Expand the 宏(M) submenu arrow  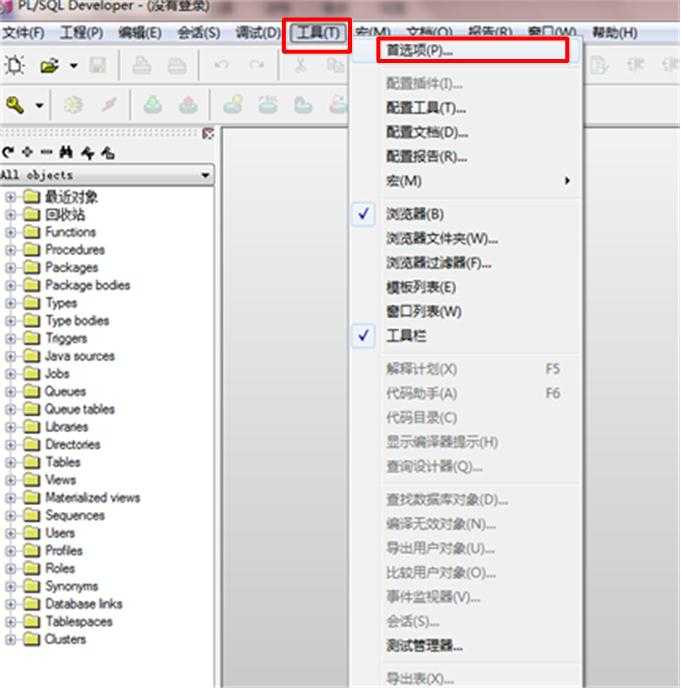pos(567,181)
